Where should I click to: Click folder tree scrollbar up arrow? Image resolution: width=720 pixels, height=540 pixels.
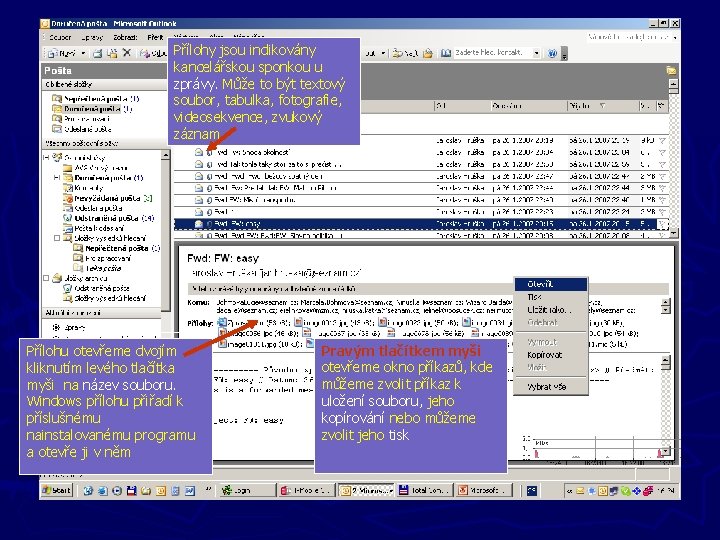point(165,155)
